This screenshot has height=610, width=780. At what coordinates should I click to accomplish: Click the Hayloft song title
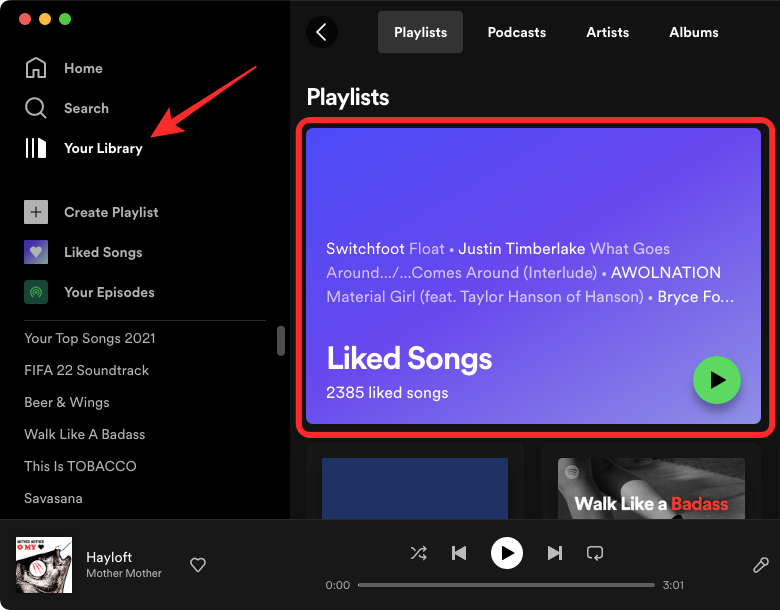109,557
